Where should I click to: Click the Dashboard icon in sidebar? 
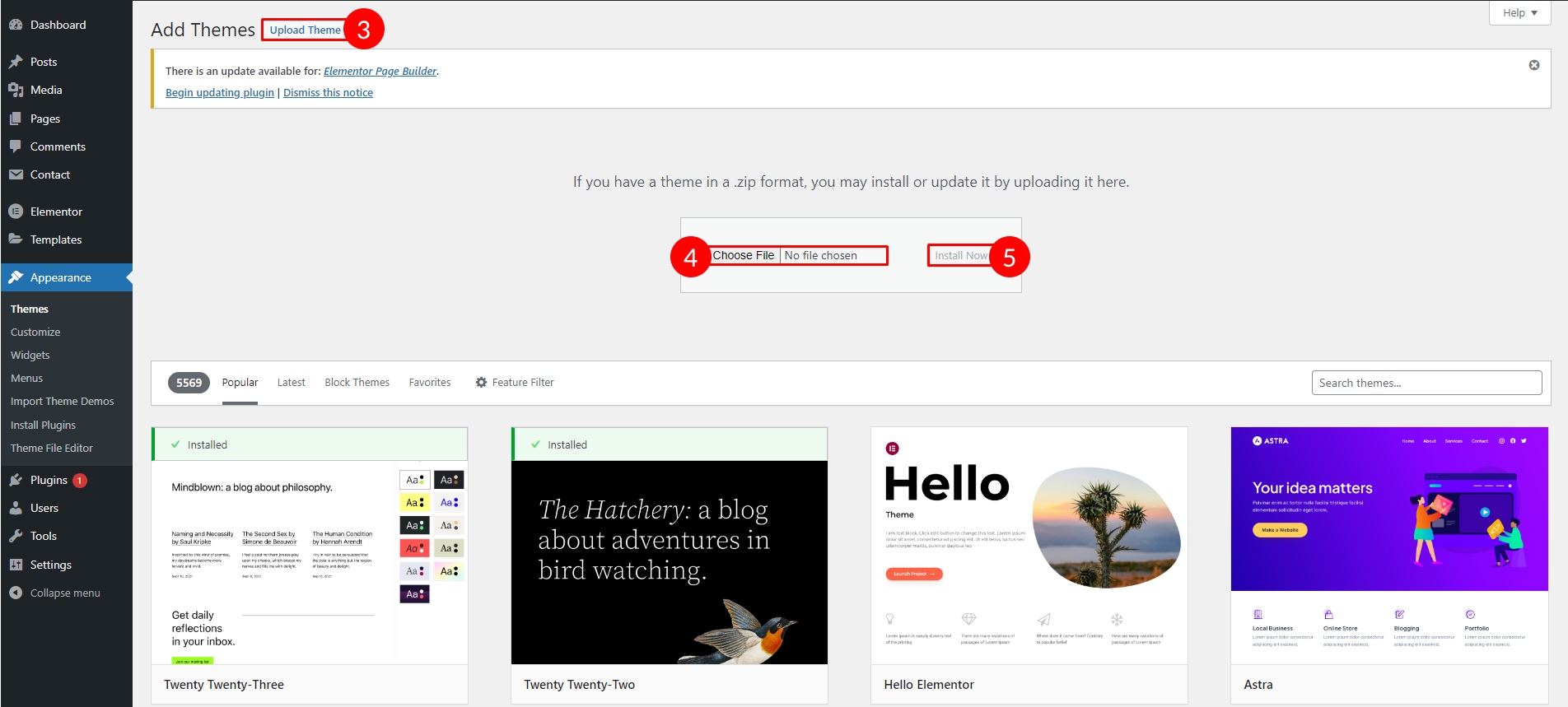(16, 25)
